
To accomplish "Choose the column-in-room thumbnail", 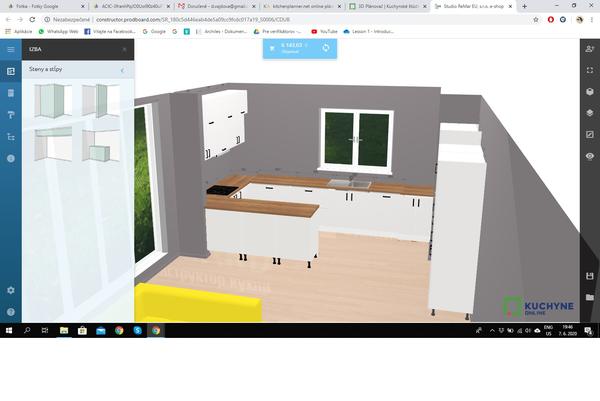I will (100, 148).
